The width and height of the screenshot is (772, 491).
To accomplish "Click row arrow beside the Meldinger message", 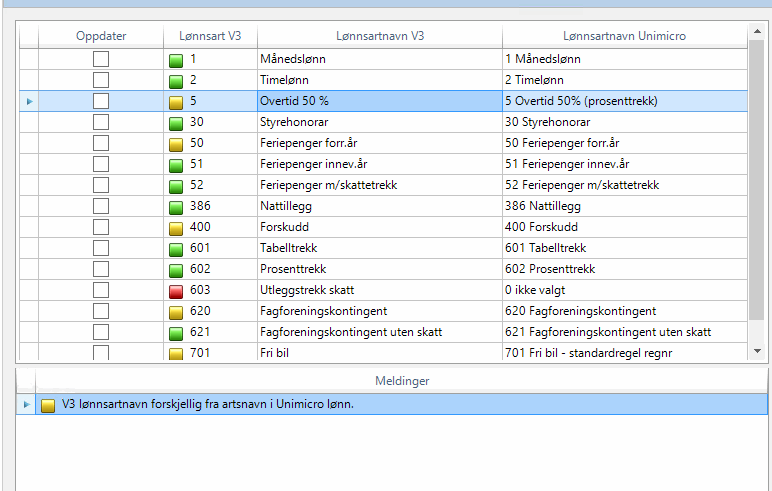I will click(26, 405).
